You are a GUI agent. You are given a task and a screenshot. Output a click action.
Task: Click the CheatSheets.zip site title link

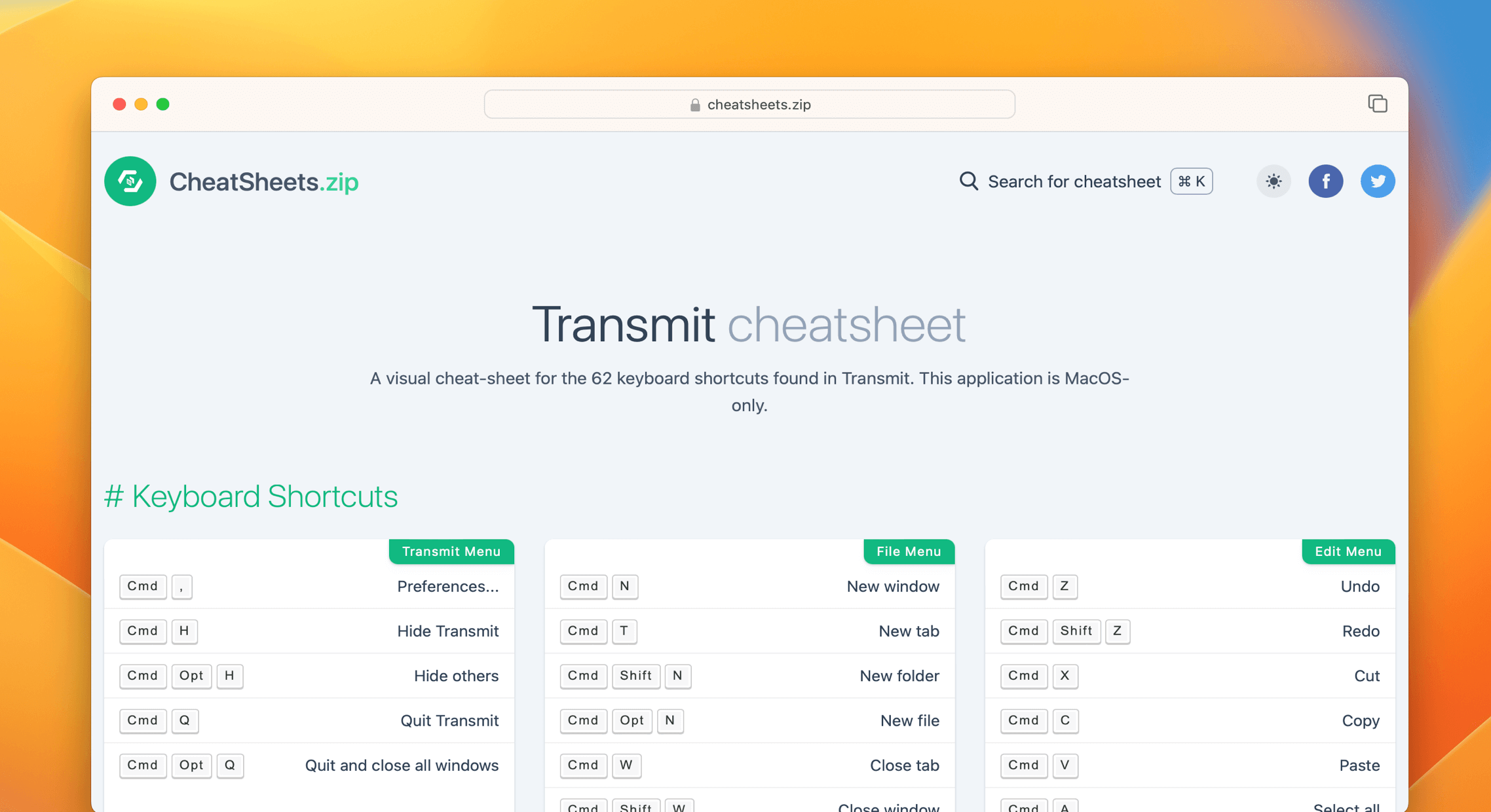coord(263,181)
